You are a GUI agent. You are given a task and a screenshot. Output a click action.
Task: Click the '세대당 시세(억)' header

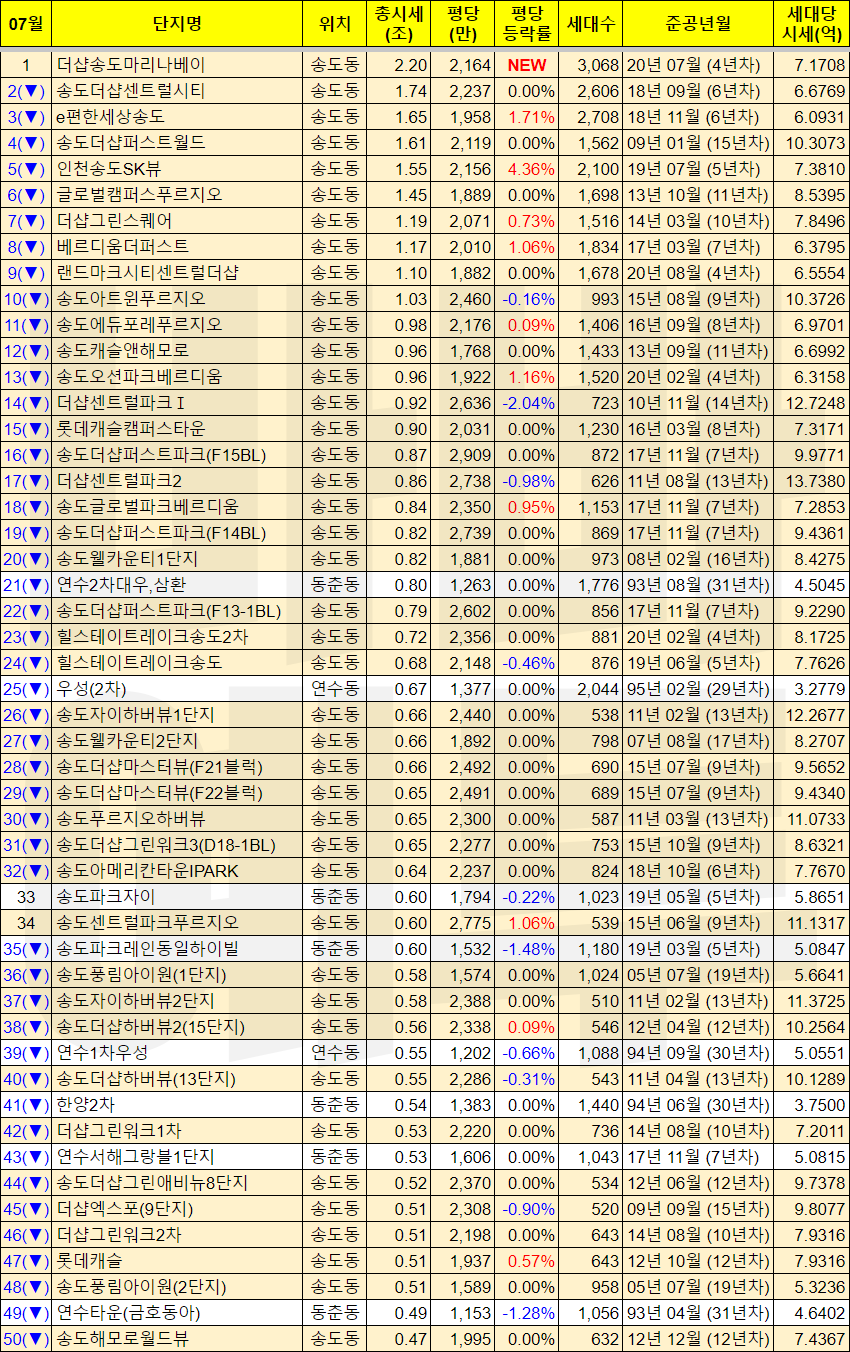(811, 24)
